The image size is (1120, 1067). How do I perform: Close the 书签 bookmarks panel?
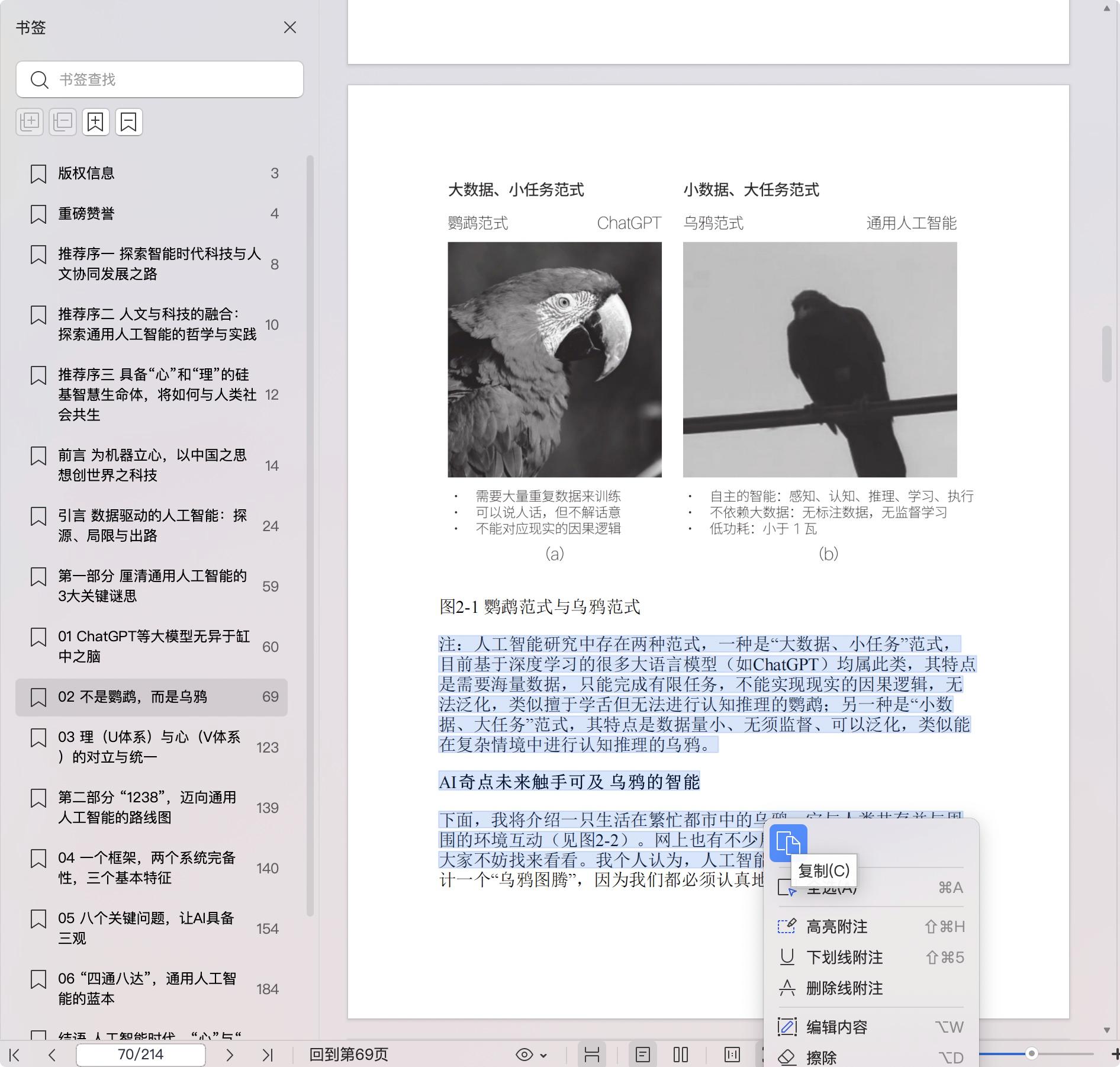coord(289,28)
